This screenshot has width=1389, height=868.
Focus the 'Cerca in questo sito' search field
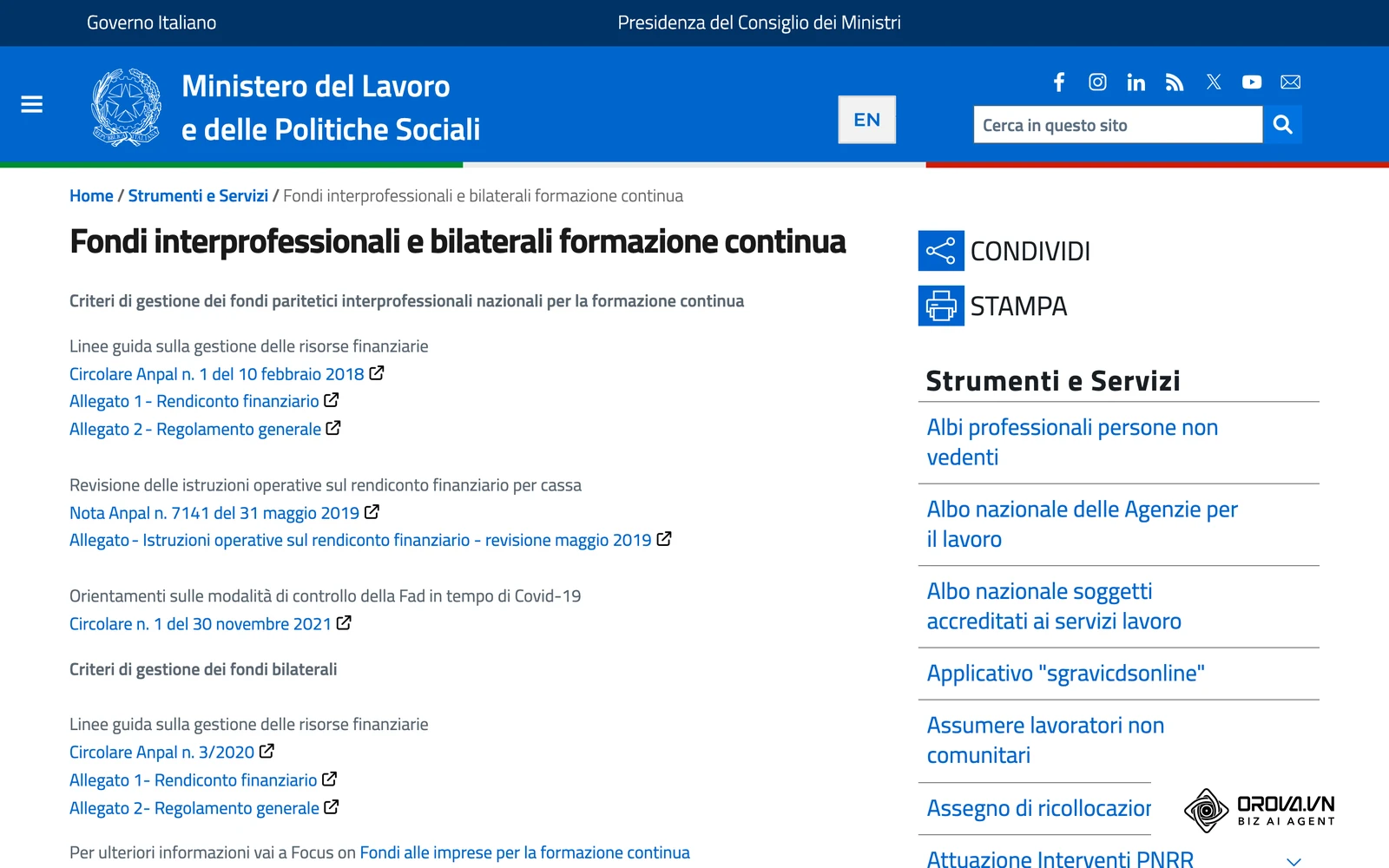1118,125
